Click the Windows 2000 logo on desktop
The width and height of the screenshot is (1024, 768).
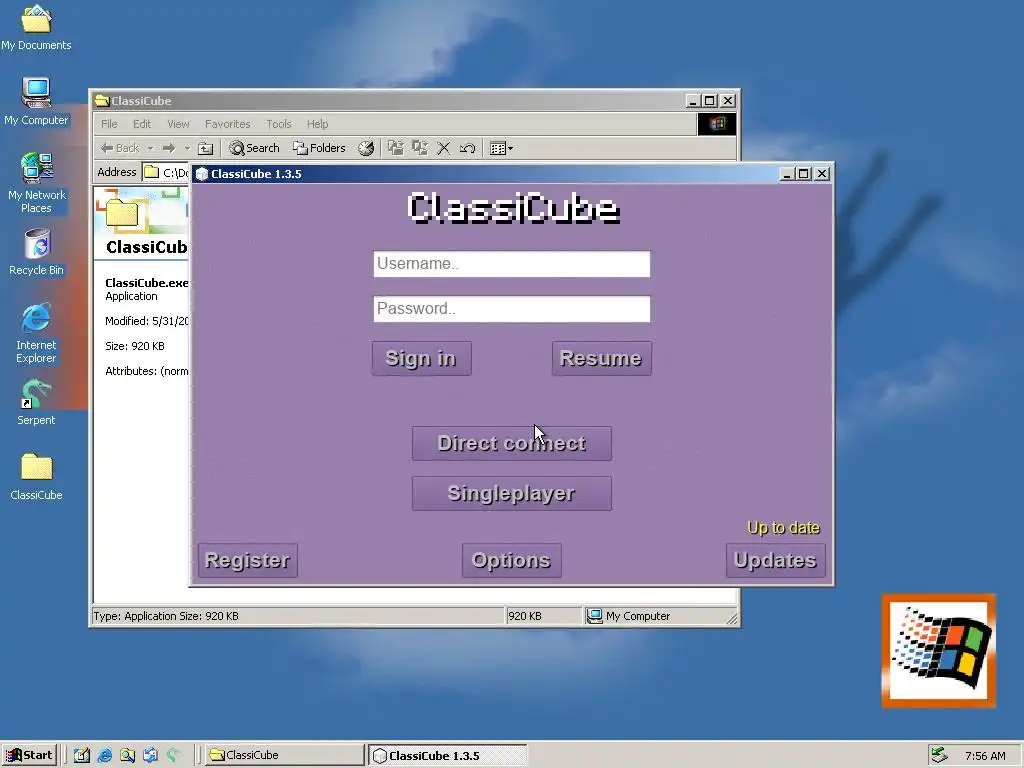click(x=938, y=651)
